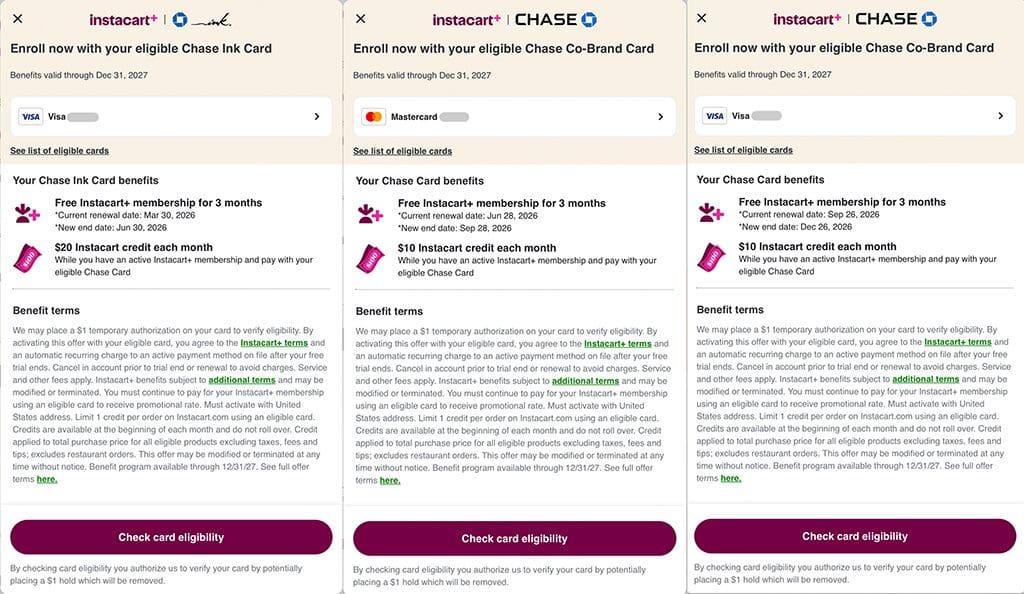Click the Instacart+ membership icon in the Ink panel

[x=27, y=213]
